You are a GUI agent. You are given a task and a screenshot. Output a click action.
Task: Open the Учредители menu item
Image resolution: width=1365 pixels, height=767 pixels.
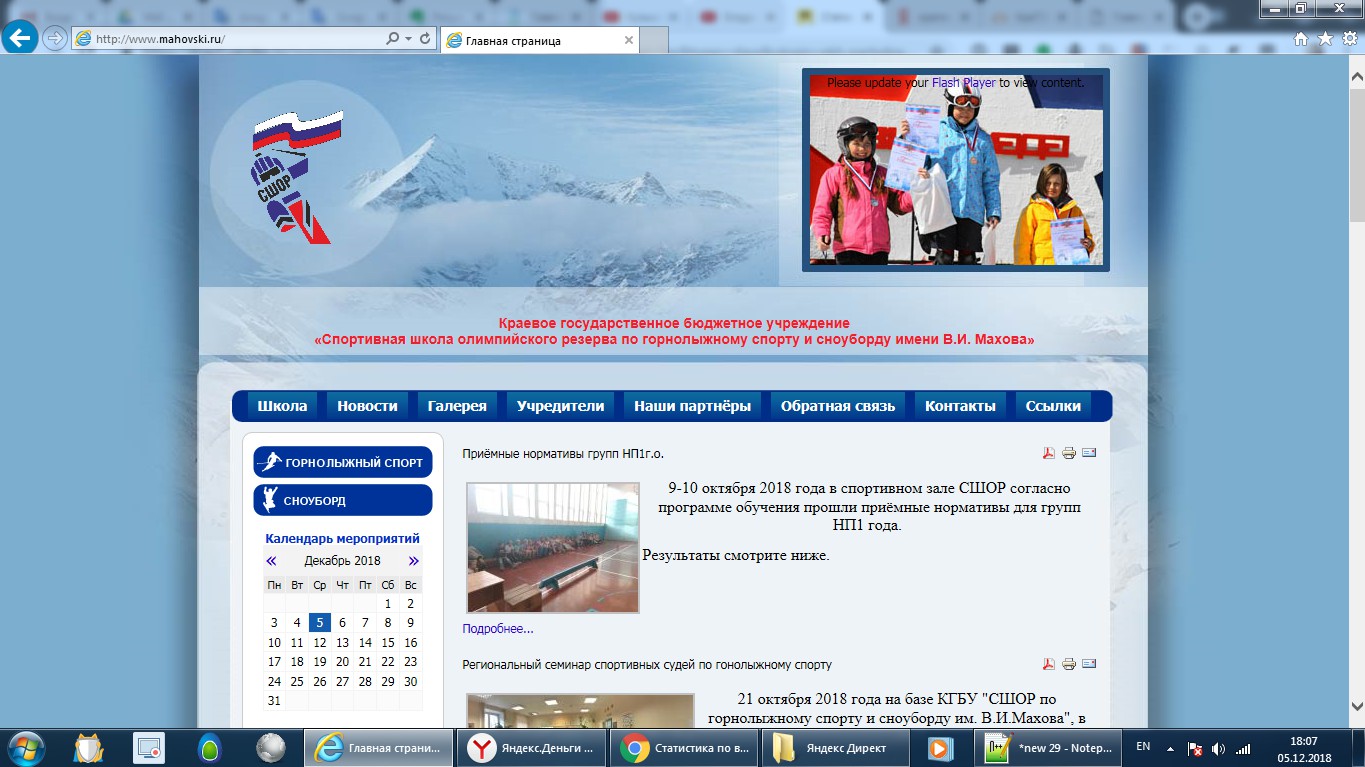coord(560,406)
